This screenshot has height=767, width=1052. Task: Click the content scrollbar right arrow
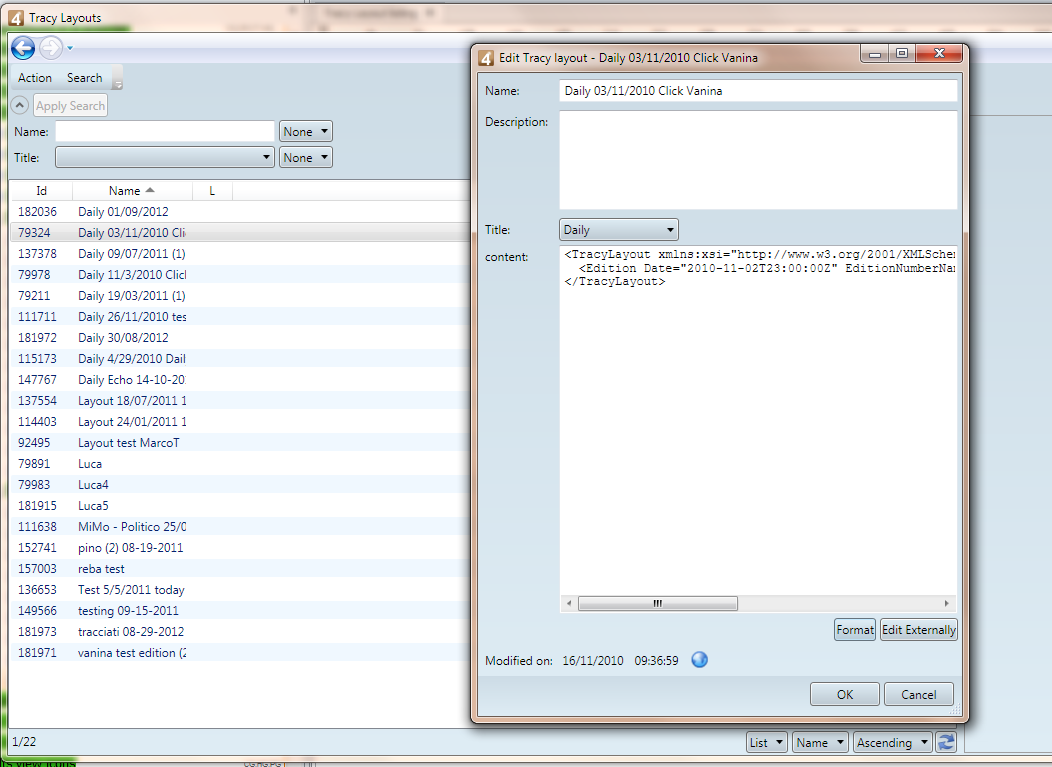[947, 603]
